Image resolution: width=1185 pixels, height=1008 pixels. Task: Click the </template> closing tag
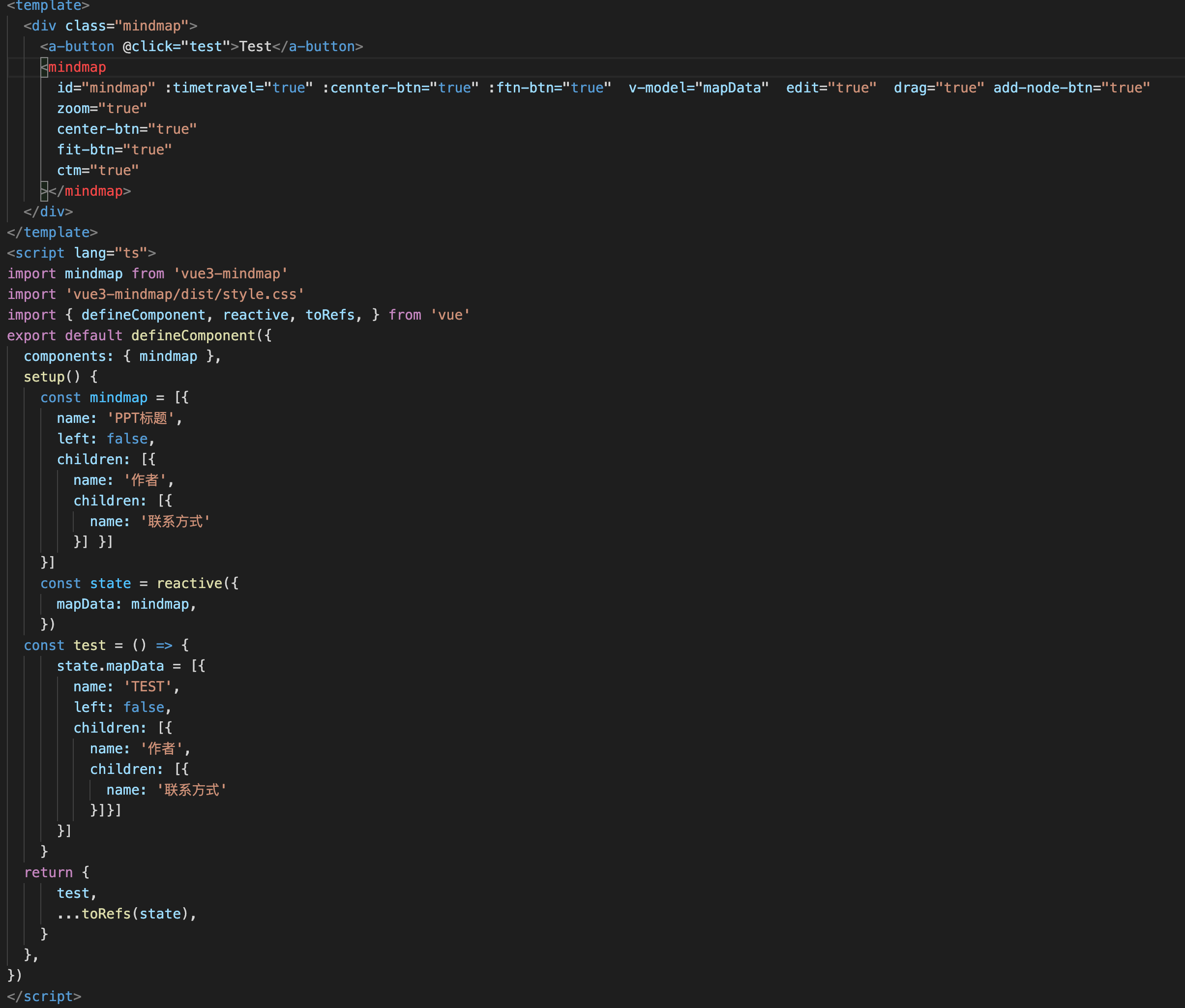click(x=52, y=232)
